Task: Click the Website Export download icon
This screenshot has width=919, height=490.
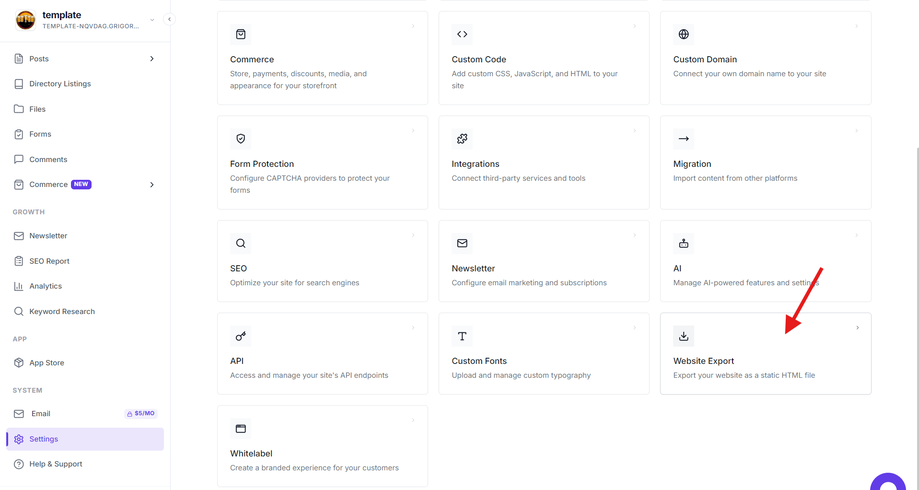Action: [683, 336]
